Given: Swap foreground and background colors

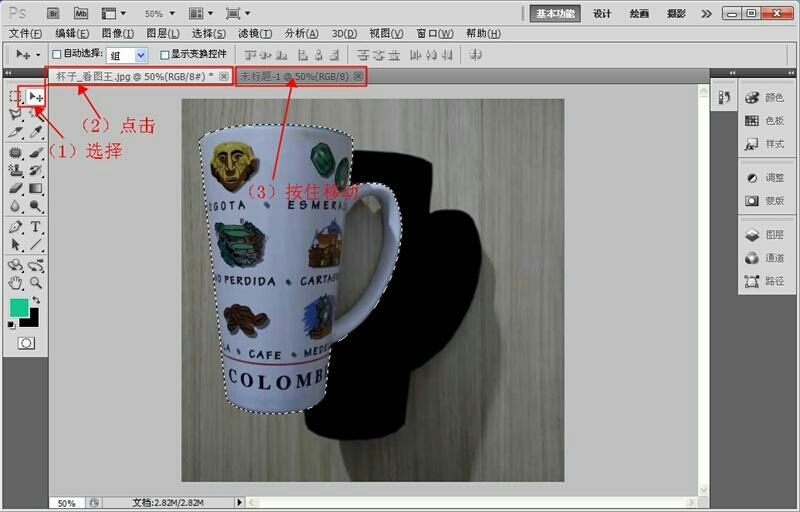Looking at the screenshot, I should tap(36, 300).
